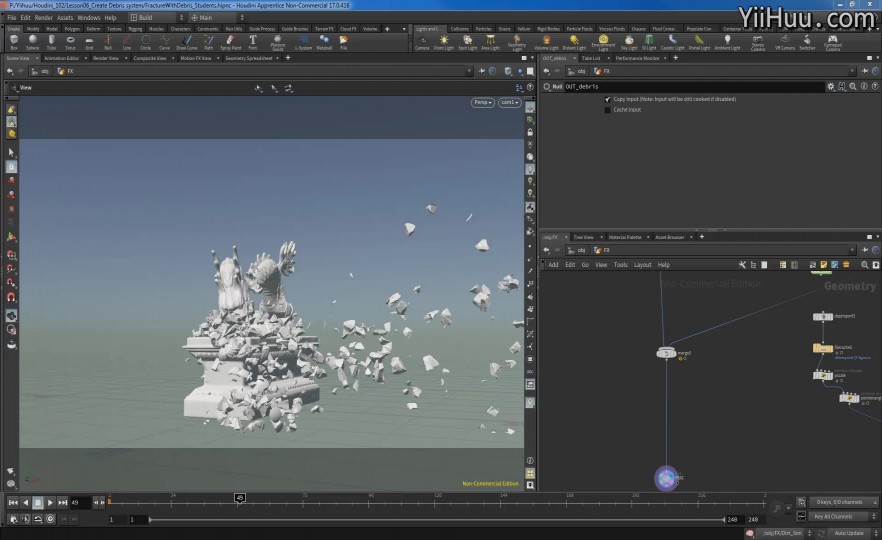Select the Tube shelf tool
The width and height of the screenshot is (882, 540).
[x=51, y=42]
